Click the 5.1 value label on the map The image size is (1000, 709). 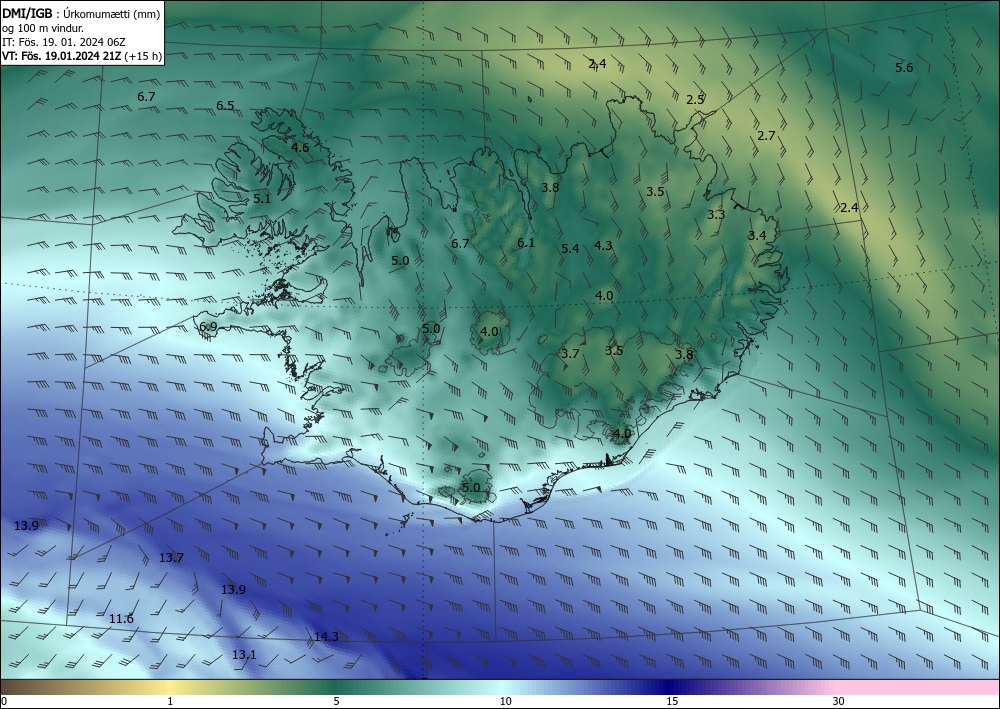pos(262,199)
